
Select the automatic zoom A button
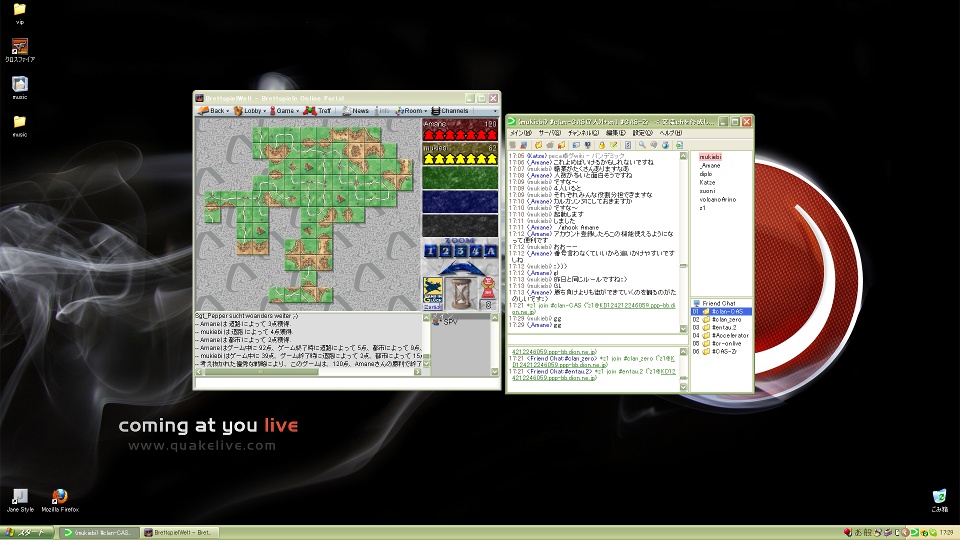[x=490, y=251]
